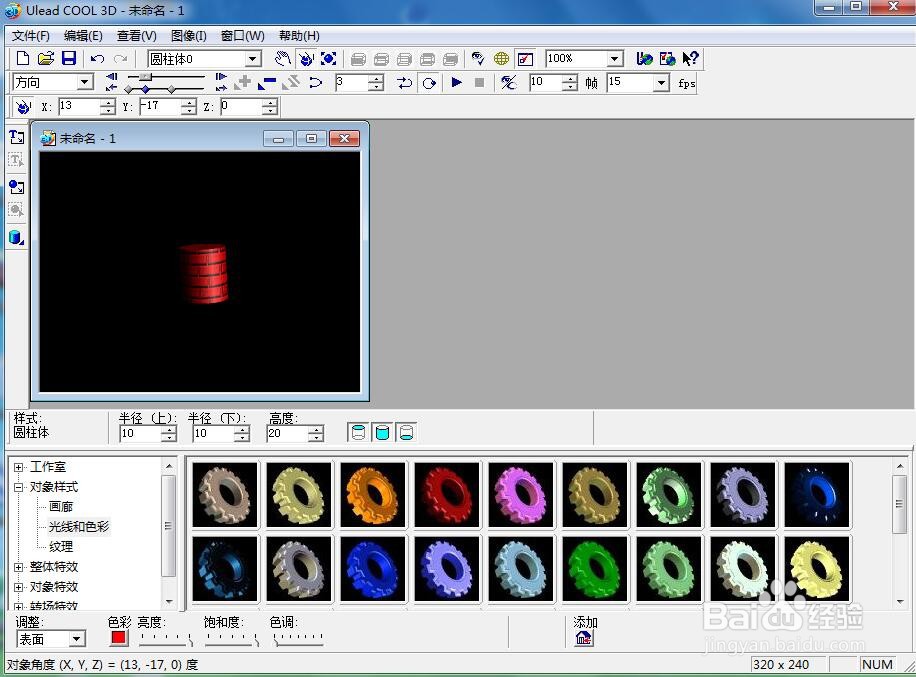Open the 15 fps dropdown
This screenshot has height=677, width=916.
pos(661,83)
